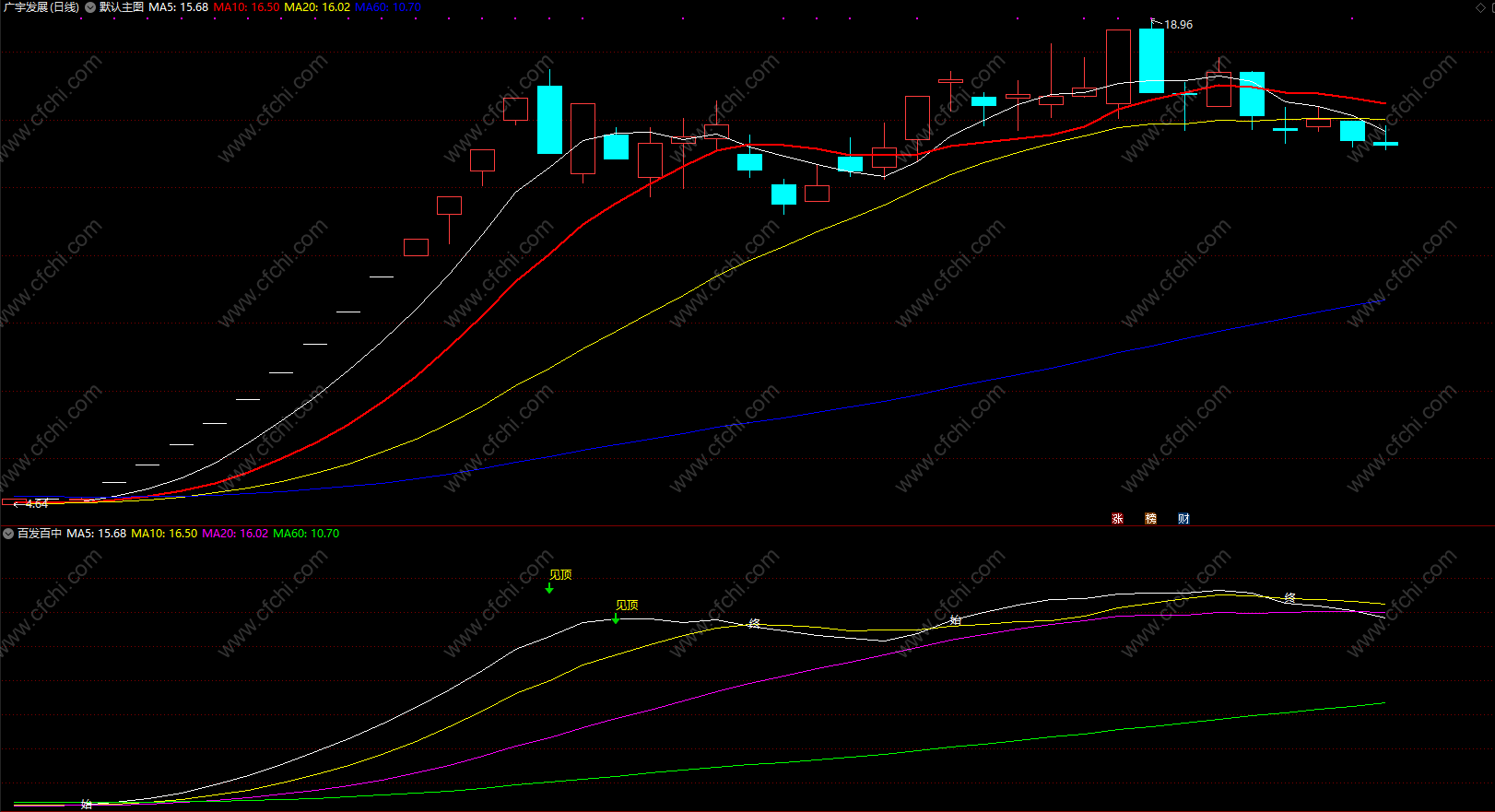The image size is (1495, 812).
Task: Click sub-chart white MA5: 15.68 value
Action: (x=97, y=534)
